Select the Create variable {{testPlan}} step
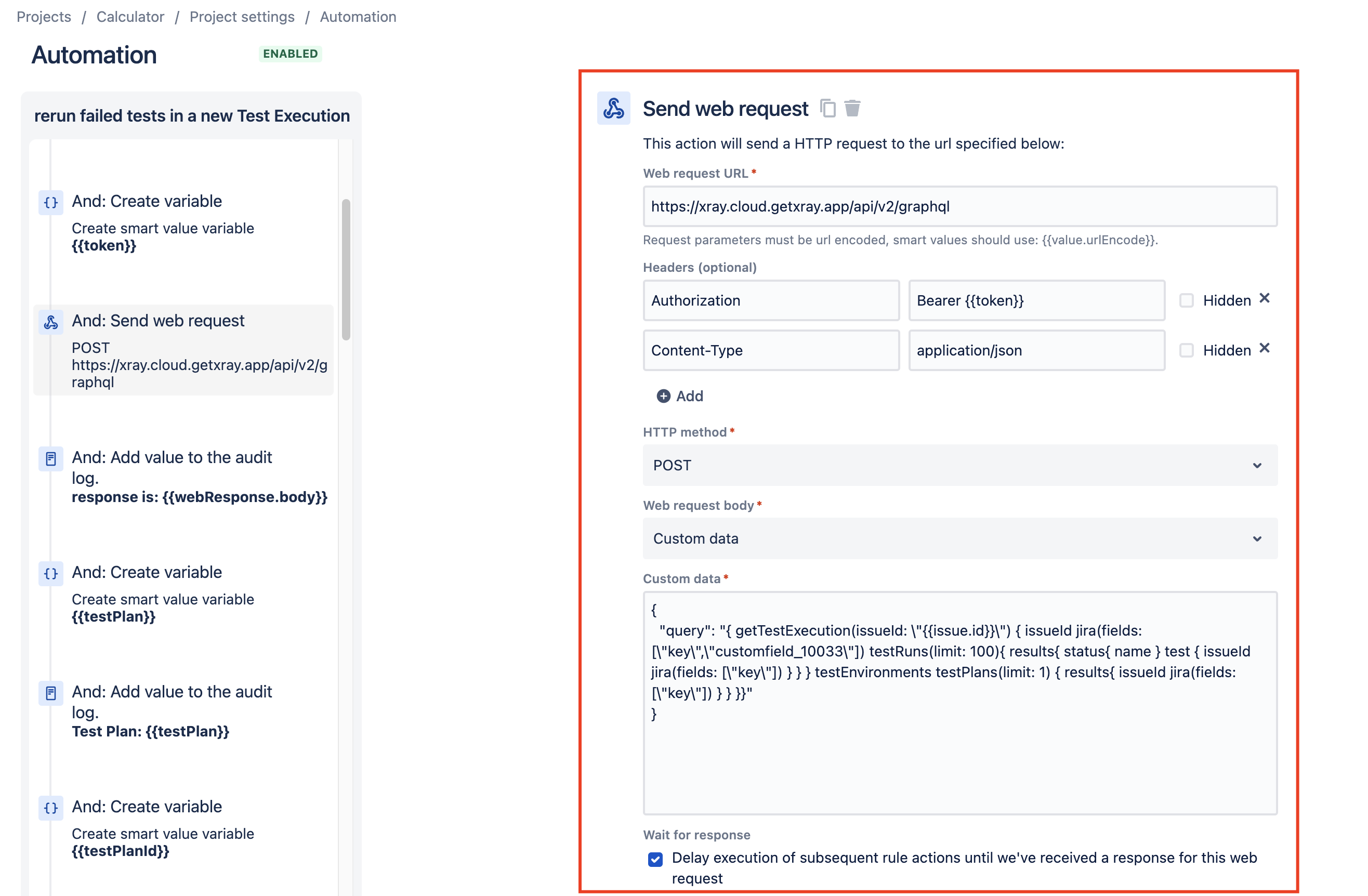Screen dimensions: 1368x896 (x=183, y=593)
